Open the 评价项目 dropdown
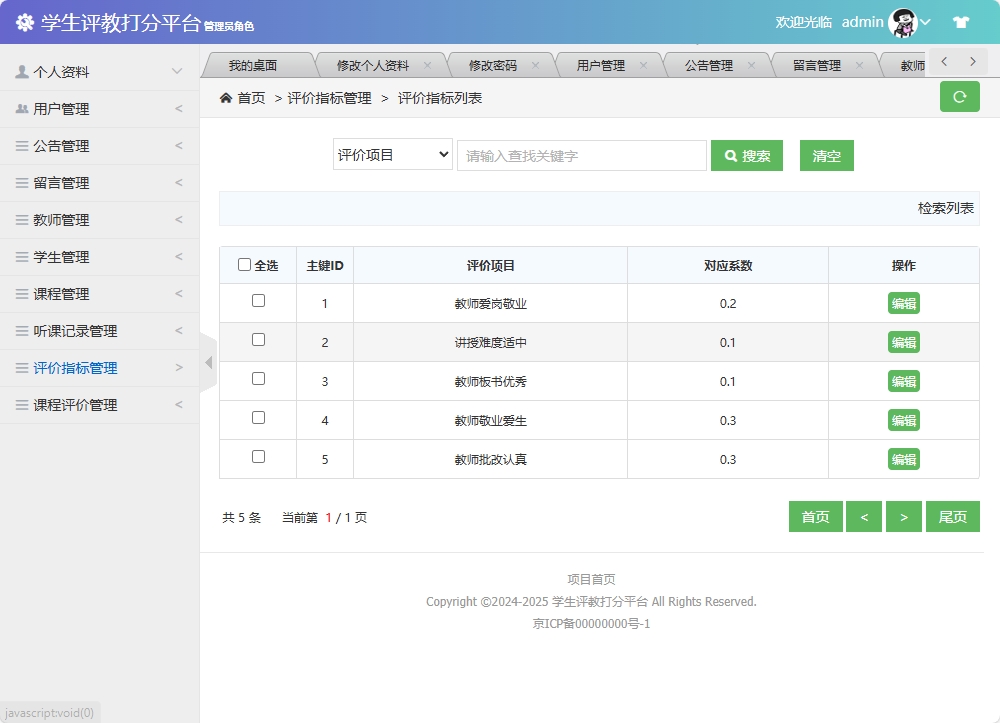The image size is (1000, 723). [392, 154]
